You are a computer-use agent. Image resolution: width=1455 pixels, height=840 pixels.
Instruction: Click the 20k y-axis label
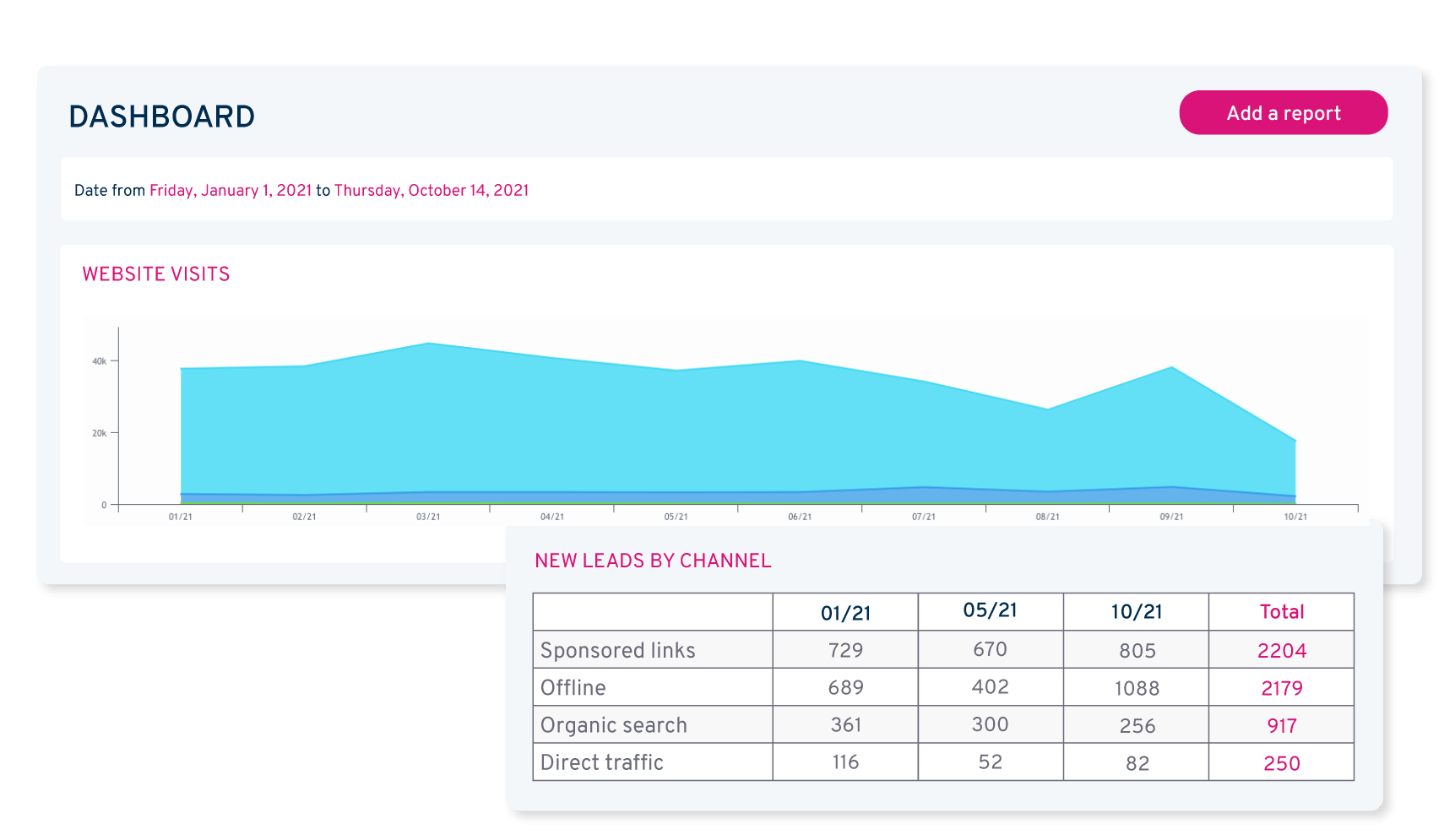click(100, 433)
